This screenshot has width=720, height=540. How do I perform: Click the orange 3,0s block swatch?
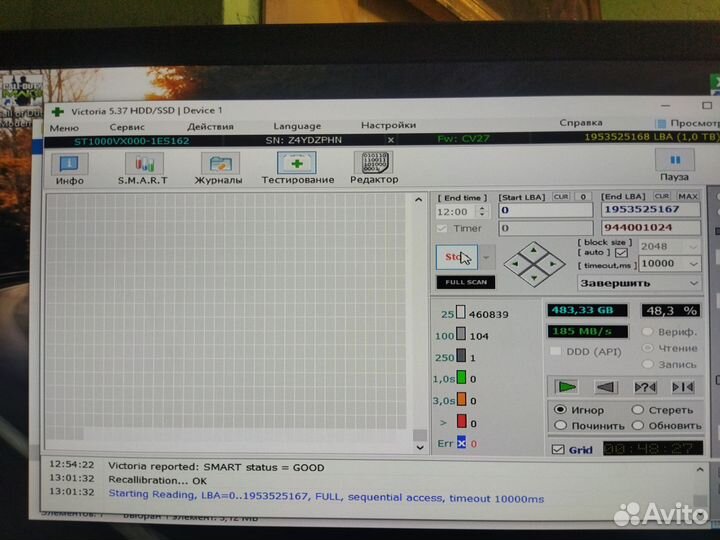click(x=461, y=399)
